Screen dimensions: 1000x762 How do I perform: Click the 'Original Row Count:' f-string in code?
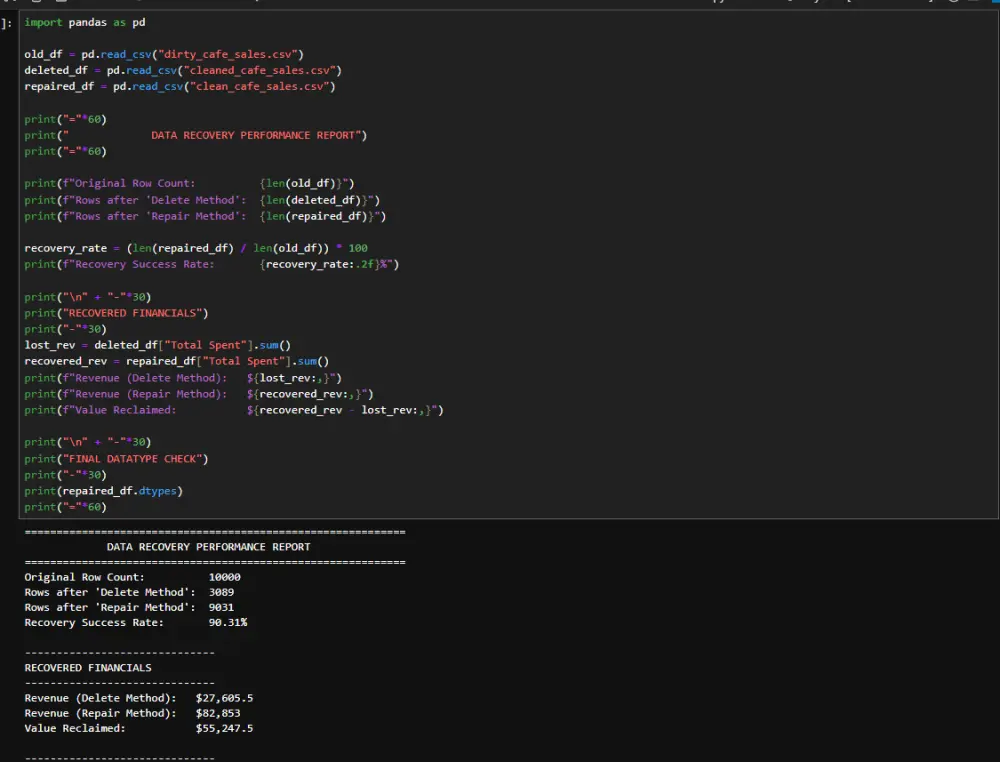pyautogui.click(x=135, y=184)
